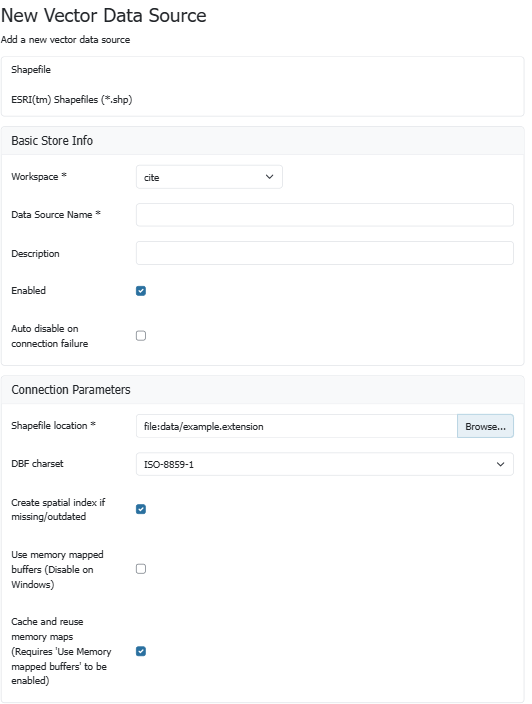Click the Auto disable on connection failure label
This screenshot has width=532, height=704.
point(49,336)
